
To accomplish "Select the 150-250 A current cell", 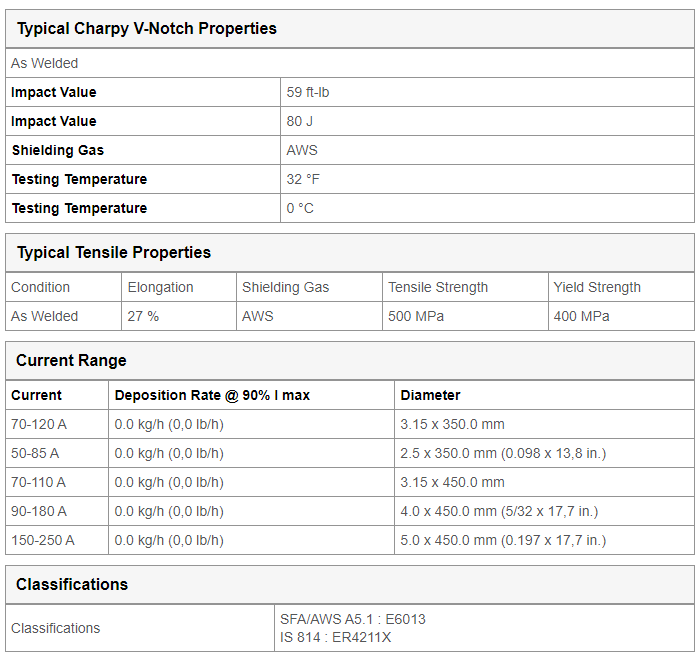I will tap(57, 540).
